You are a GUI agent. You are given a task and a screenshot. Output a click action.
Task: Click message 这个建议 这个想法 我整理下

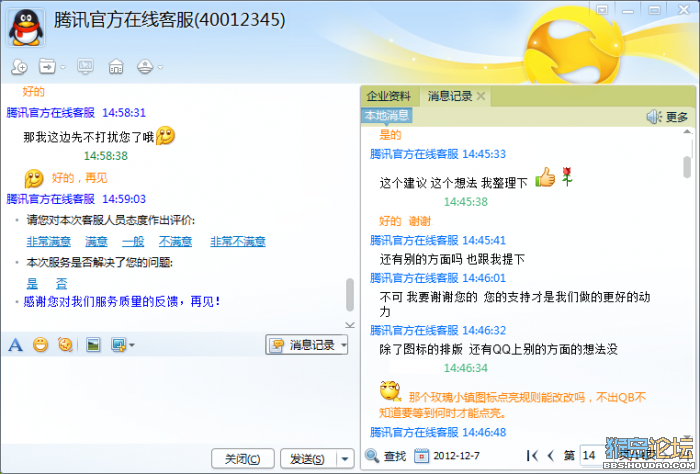click(x=454, y=183)
